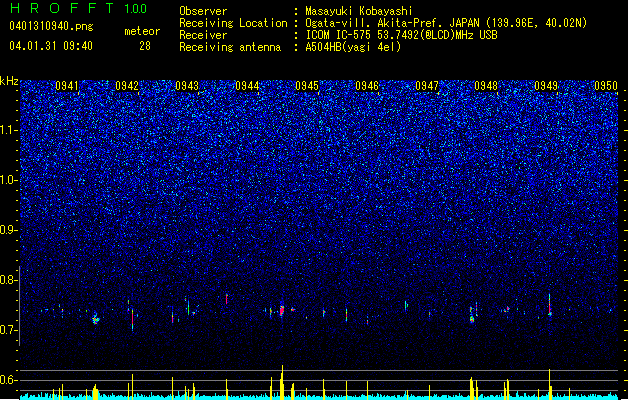Image resolution: width=629 pixels, height=400 pixels.
Task: Click the Observer label
Action: (x=203, y=11)
